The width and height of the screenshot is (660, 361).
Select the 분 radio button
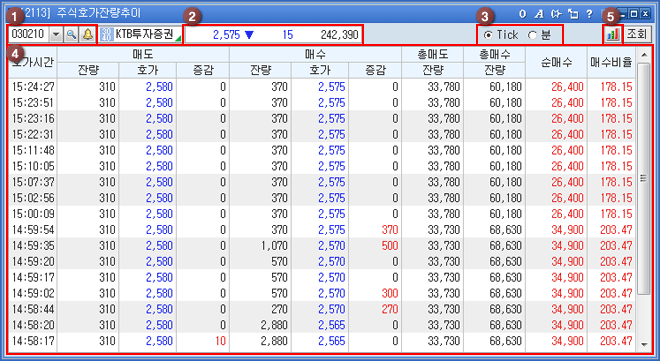point(532,35)
